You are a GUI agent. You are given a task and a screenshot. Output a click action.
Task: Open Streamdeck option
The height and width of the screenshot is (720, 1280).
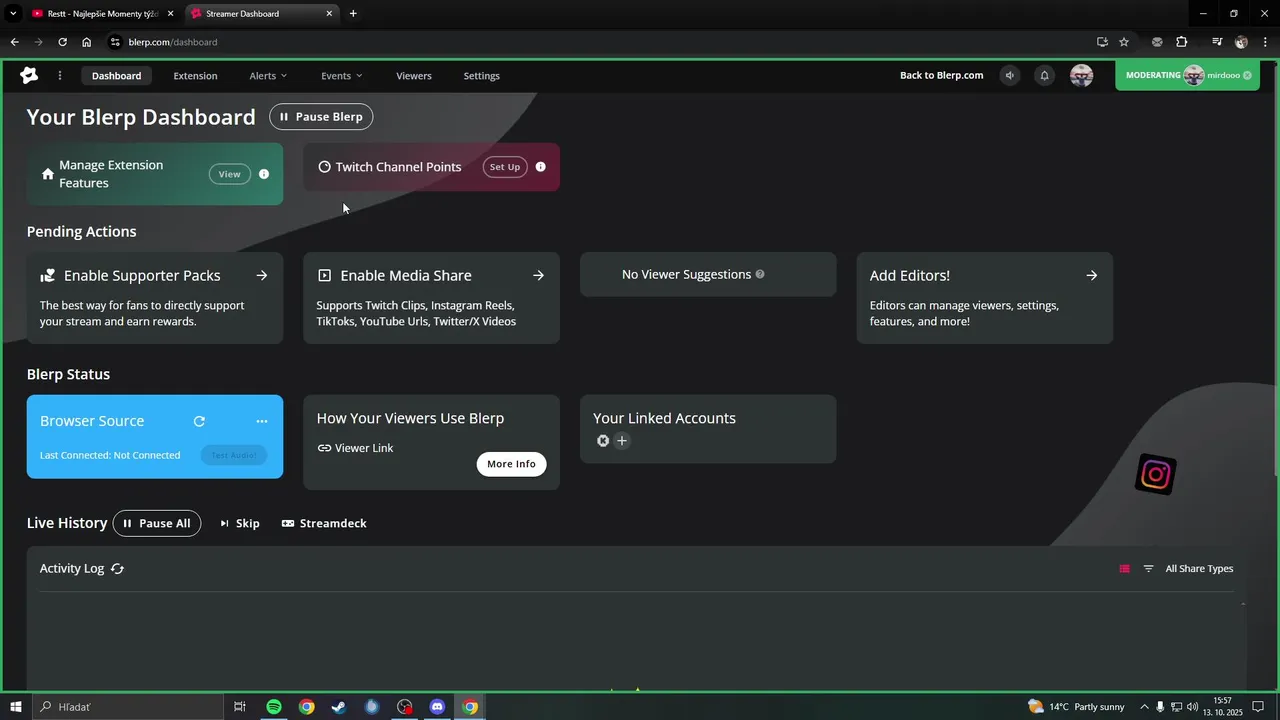coord(324,523)
